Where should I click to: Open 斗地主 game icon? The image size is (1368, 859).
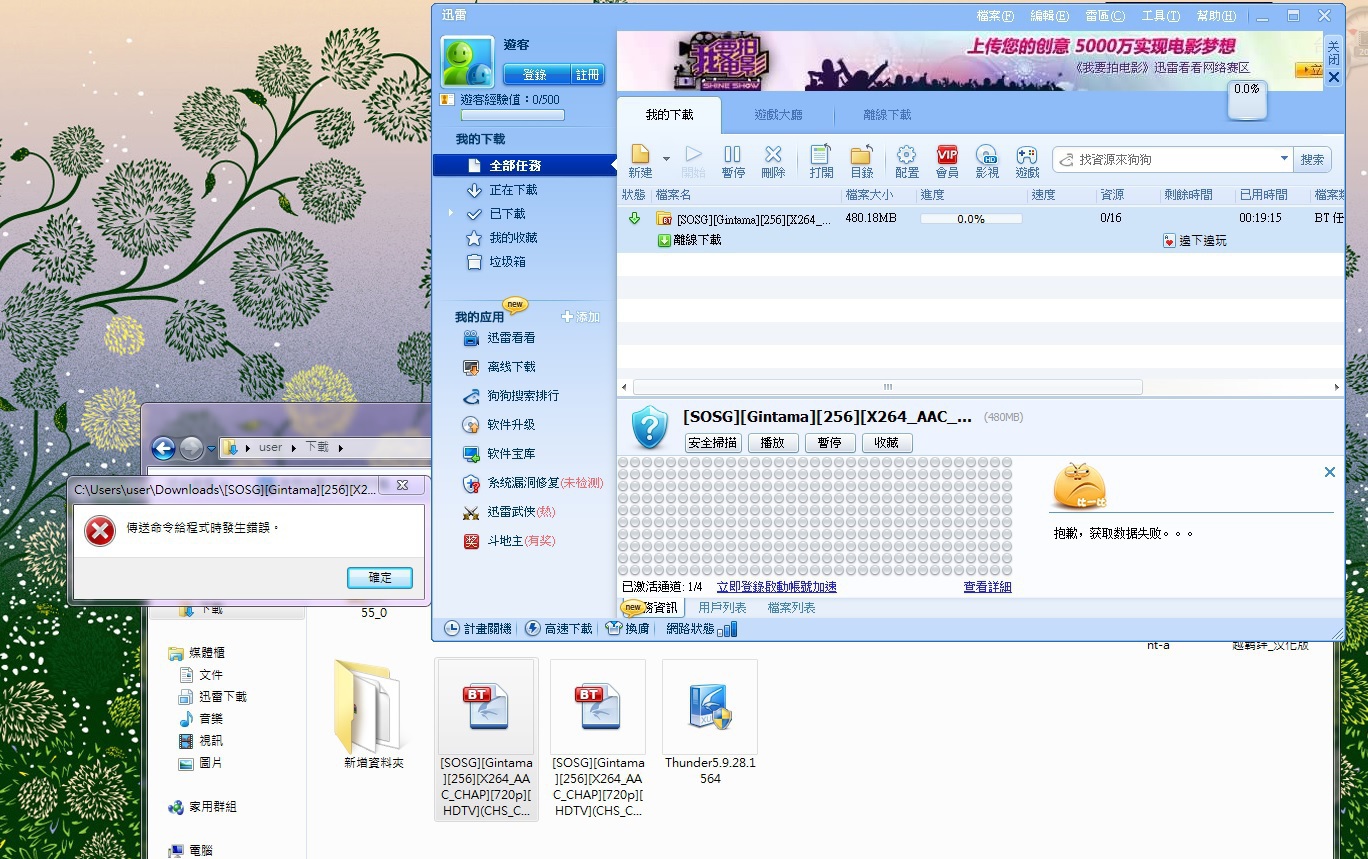click(x=471, y=541)
